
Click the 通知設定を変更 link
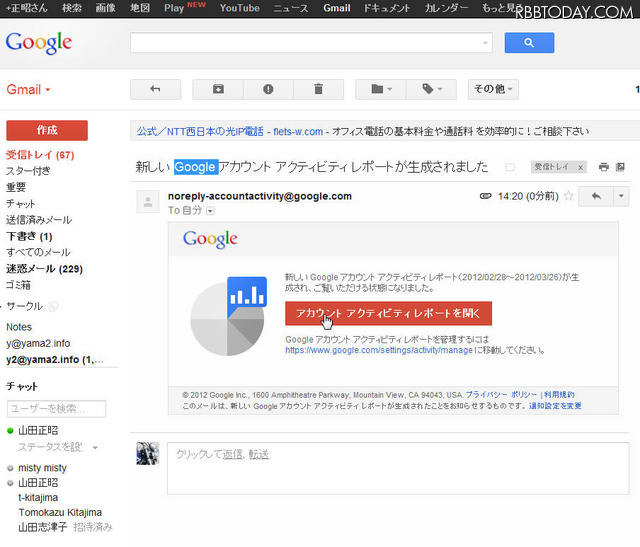(555, 406)
